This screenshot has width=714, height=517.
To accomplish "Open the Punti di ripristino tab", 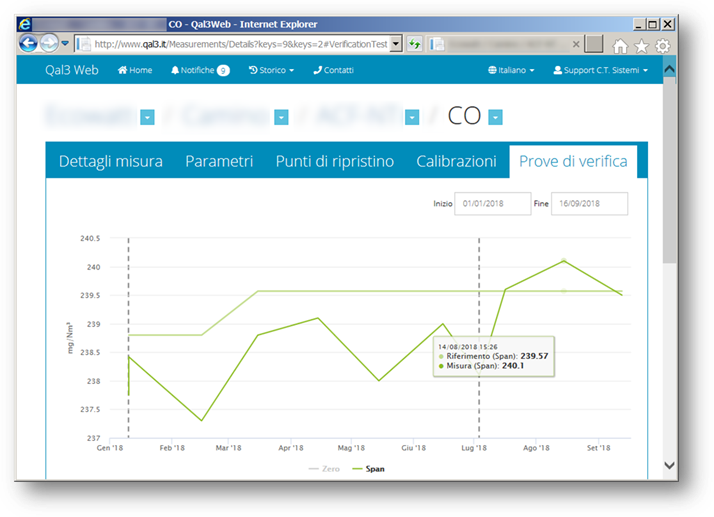I will click(x=334, y=161).
